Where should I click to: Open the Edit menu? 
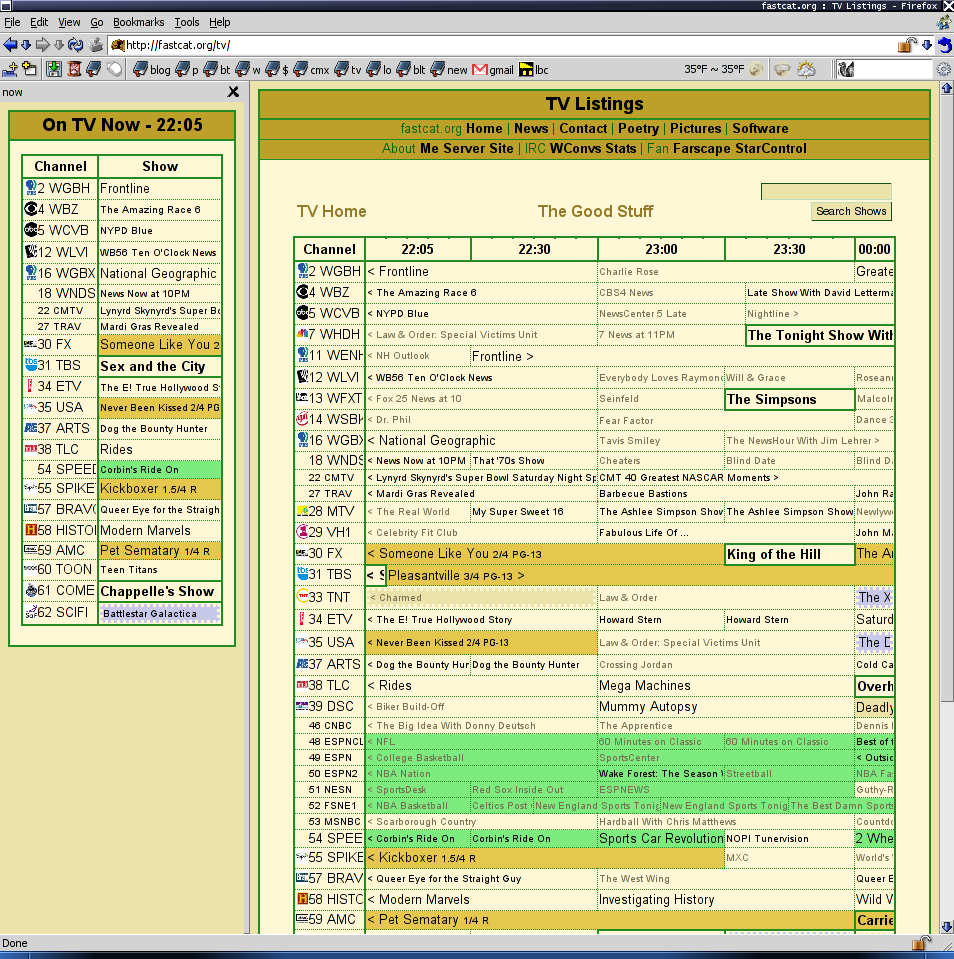pyautogui.click(x=39, y=22)
